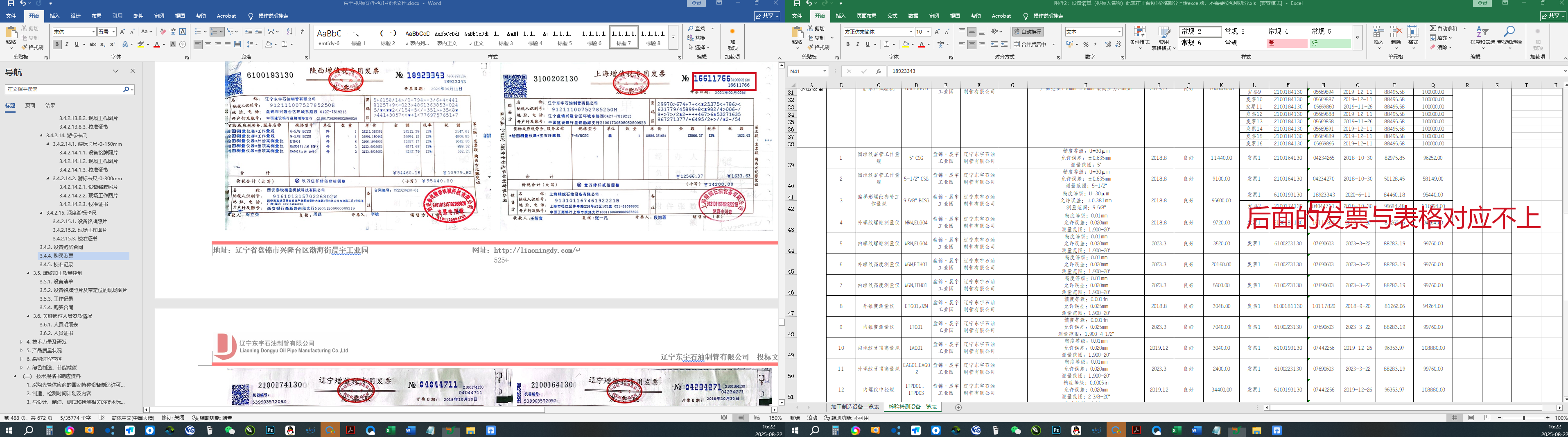
Task: Open the Windows Start menu on left taskbar
Action: [9, 430]
